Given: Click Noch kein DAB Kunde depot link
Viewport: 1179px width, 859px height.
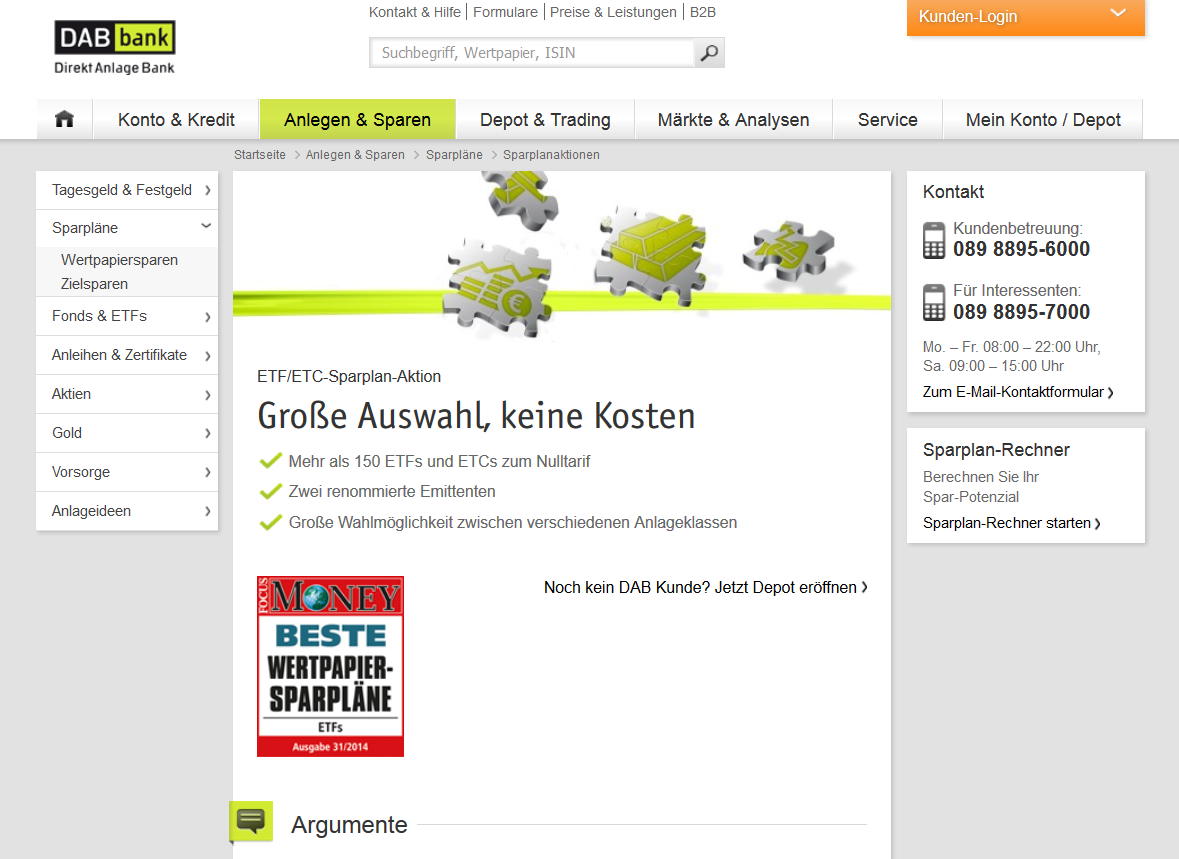Looking at the screenshot, I should [706, 587].
